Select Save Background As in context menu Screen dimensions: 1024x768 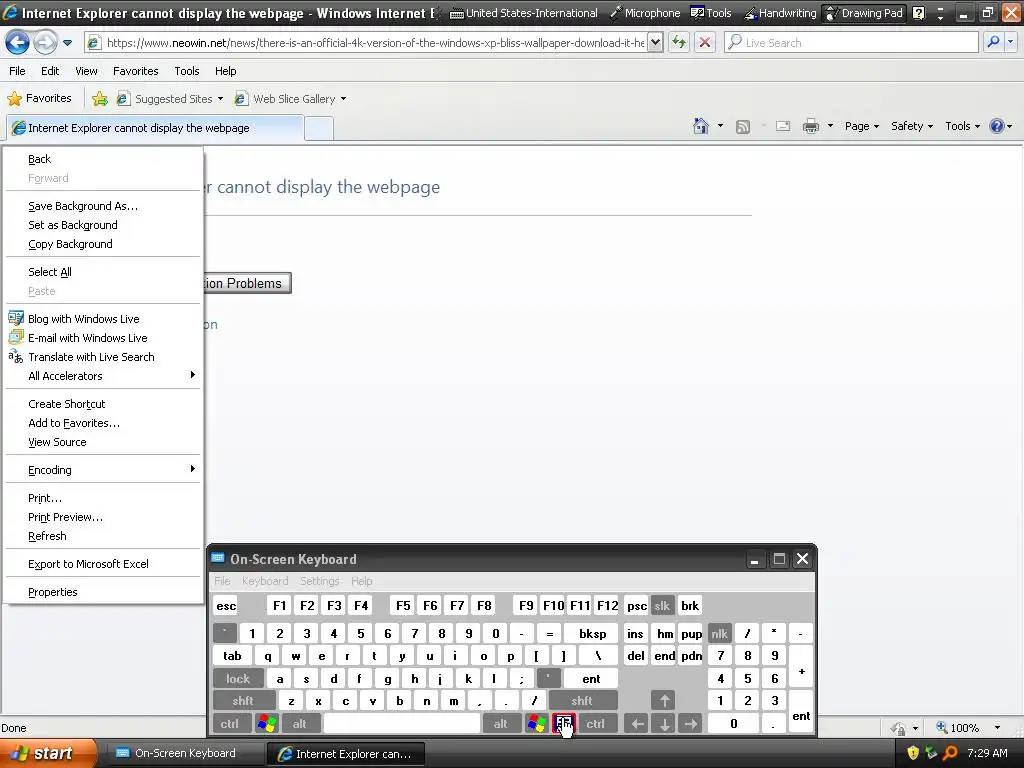103,206
